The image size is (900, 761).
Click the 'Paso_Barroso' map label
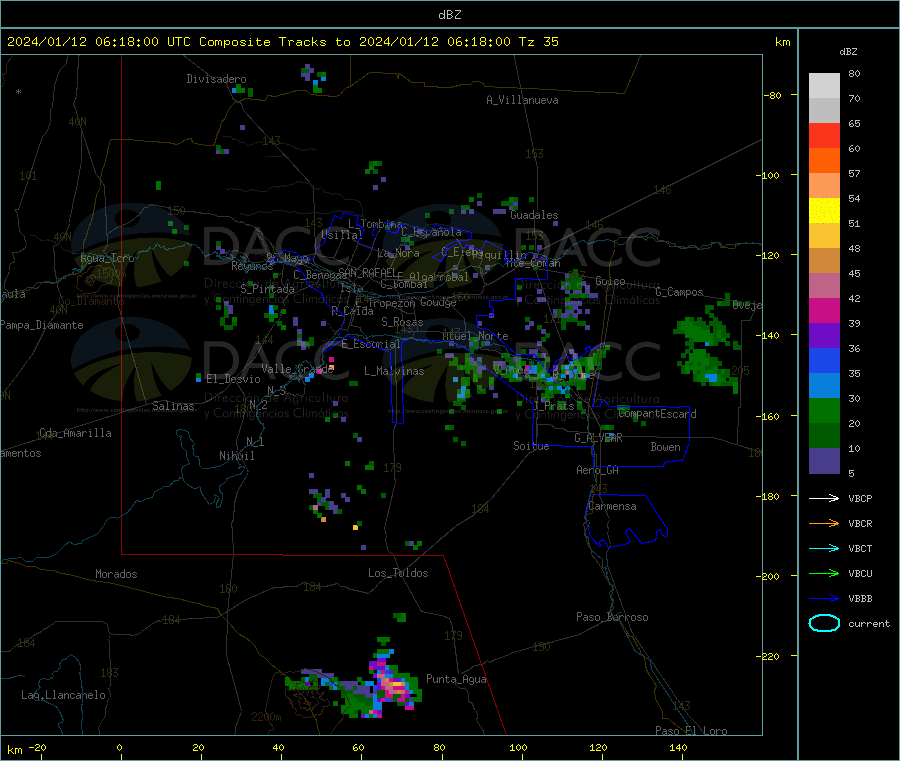point(612,617)
